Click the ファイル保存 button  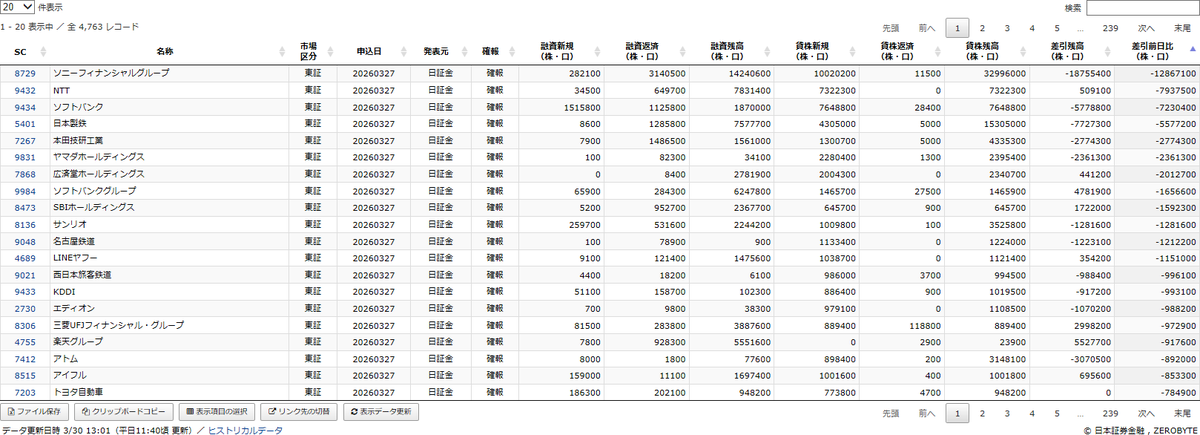tap(36, 412)
